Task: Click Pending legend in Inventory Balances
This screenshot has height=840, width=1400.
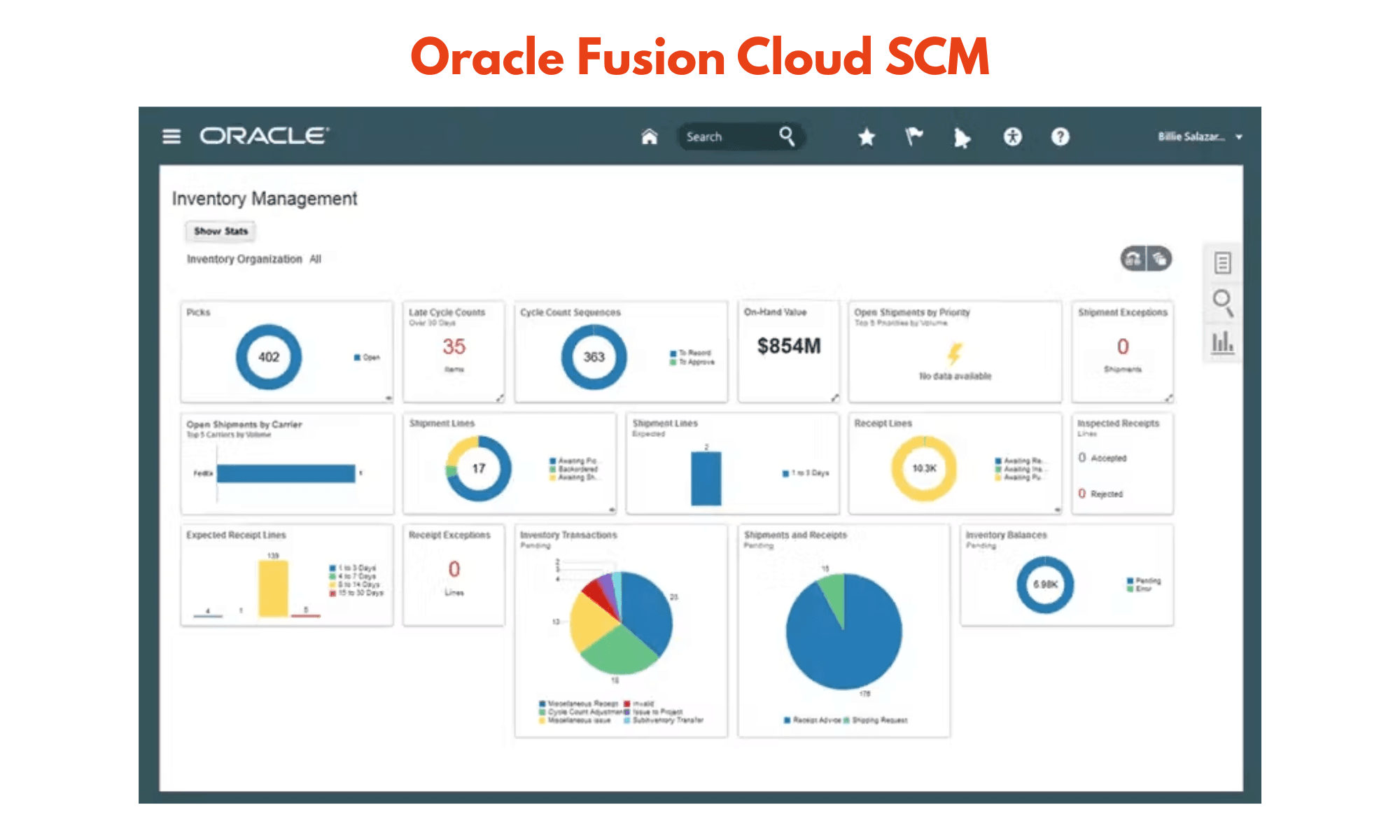Action: coord(1144,581)
